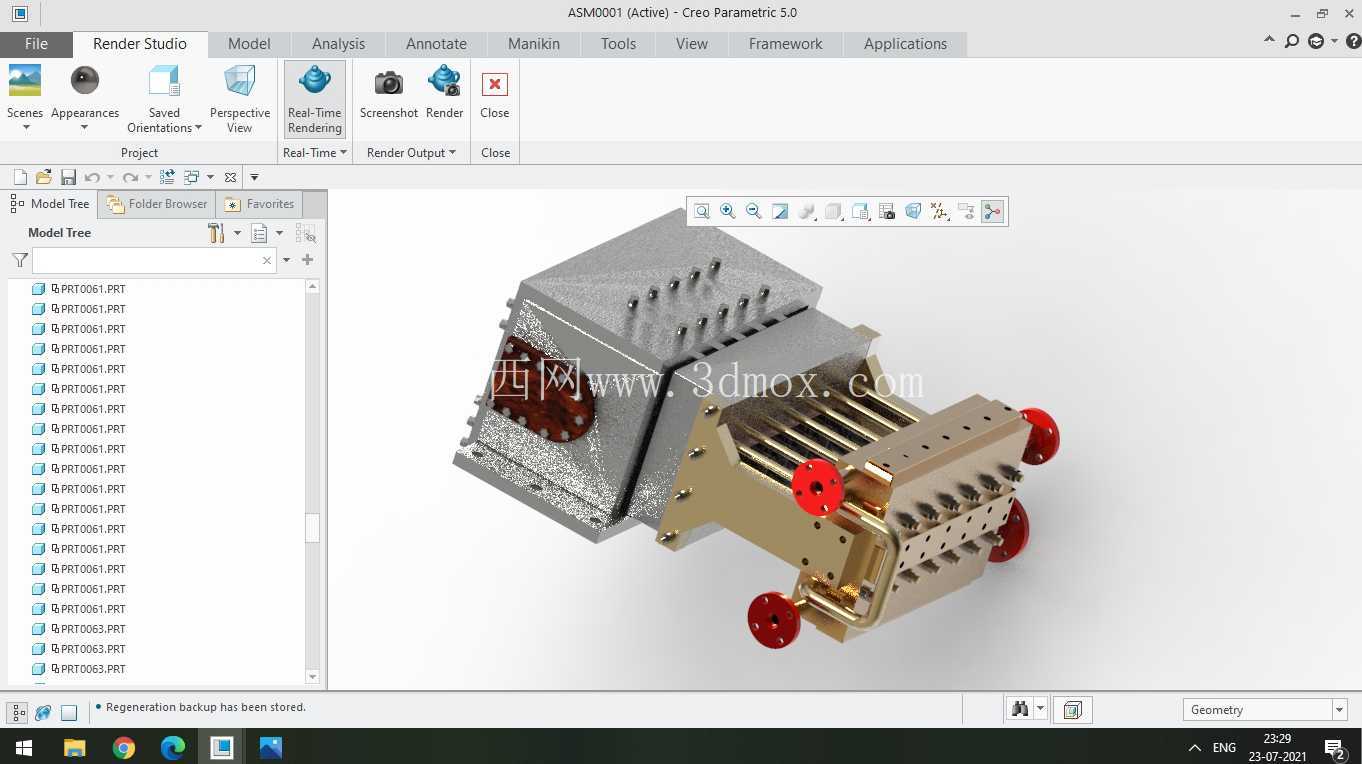Click the plus icon beside tree search
Image resolution: width=1362 pixels, height=764 pixels.
click(307, 260)
